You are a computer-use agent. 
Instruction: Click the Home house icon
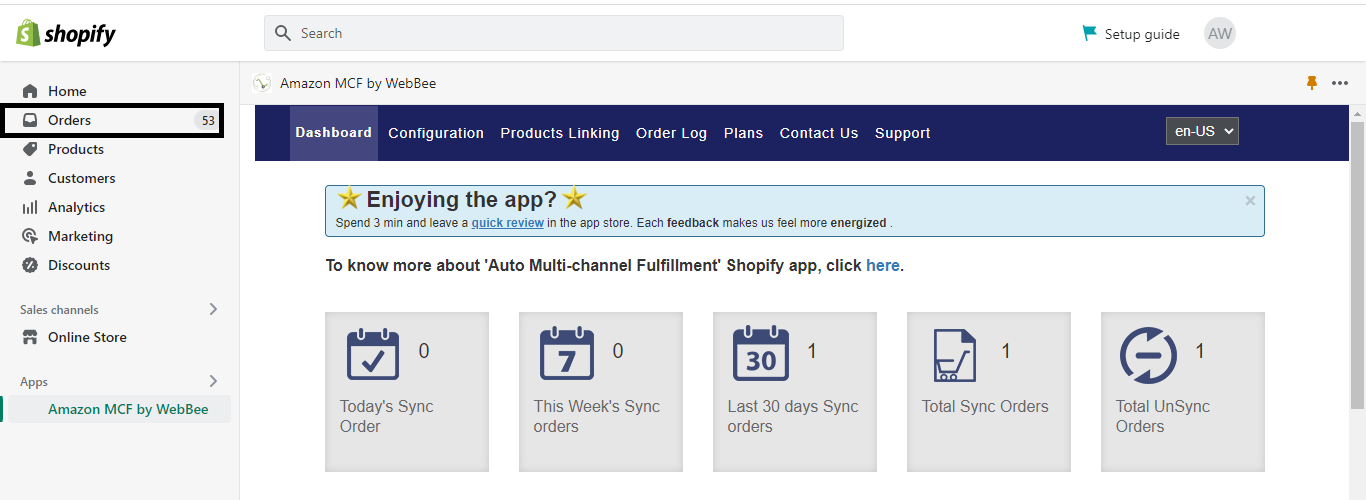(x=30, y=91)
